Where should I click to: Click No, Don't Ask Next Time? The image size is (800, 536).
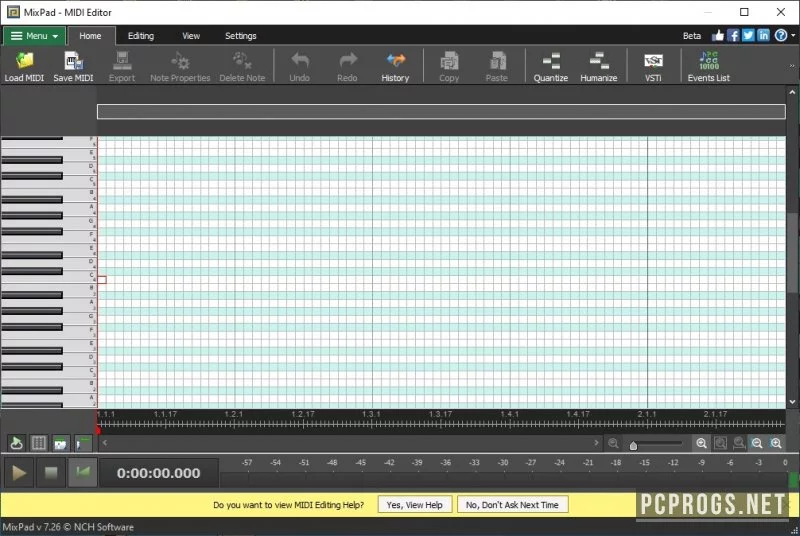coord(512,505)
